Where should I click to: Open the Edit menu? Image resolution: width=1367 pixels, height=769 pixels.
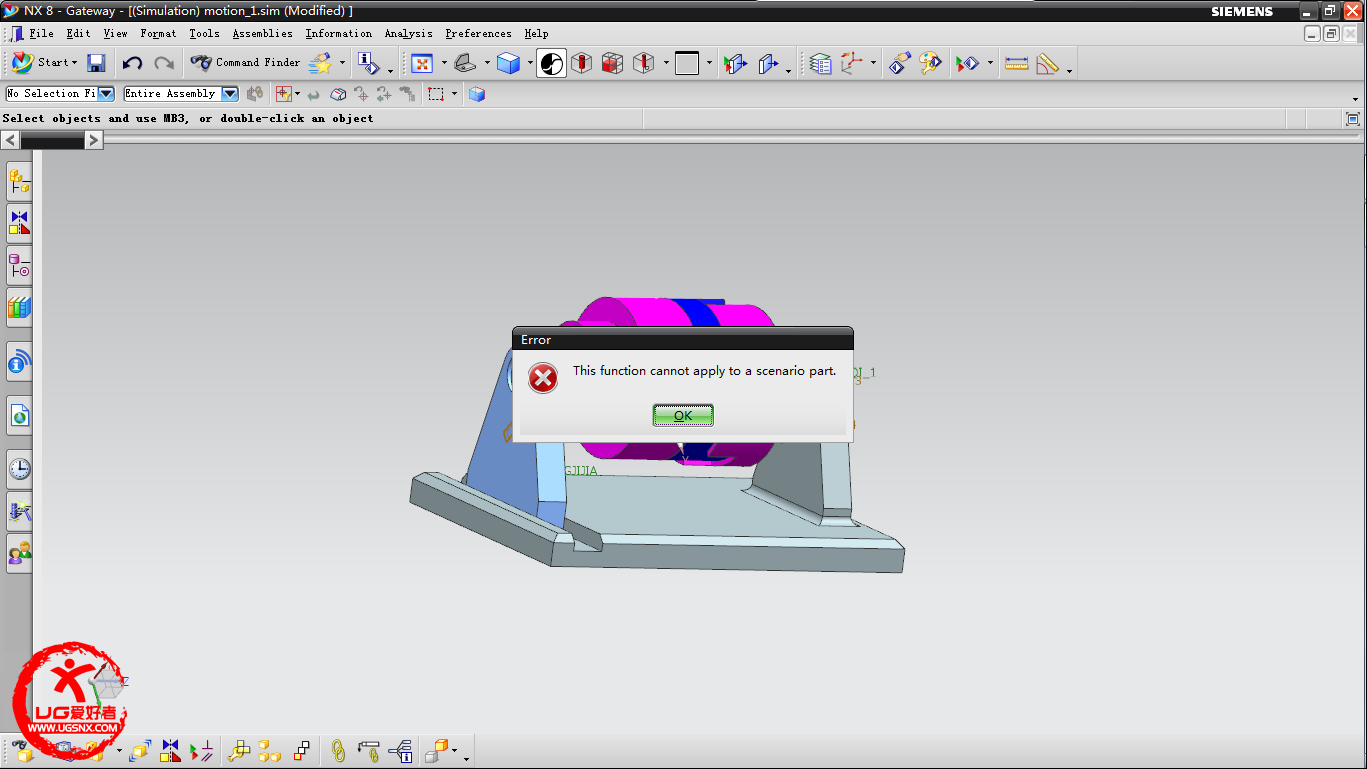[78, 33]
